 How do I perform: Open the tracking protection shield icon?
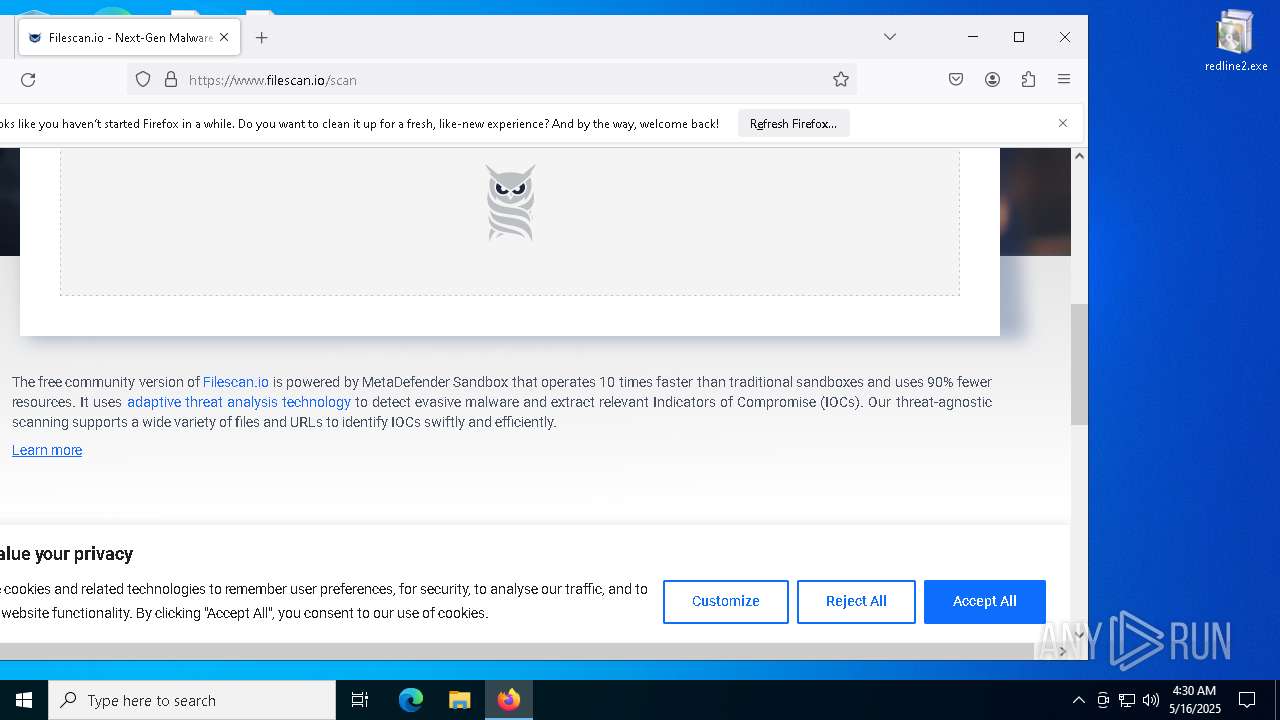pos(143,80)
